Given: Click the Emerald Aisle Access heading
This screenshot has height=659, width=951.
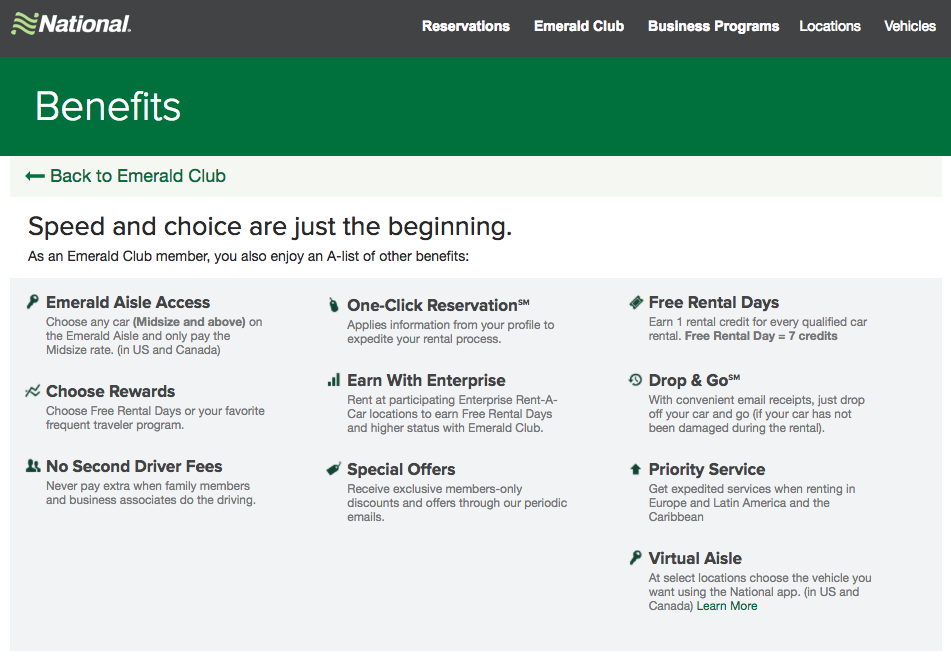Looking at the screenshot, I should [128, 302].
